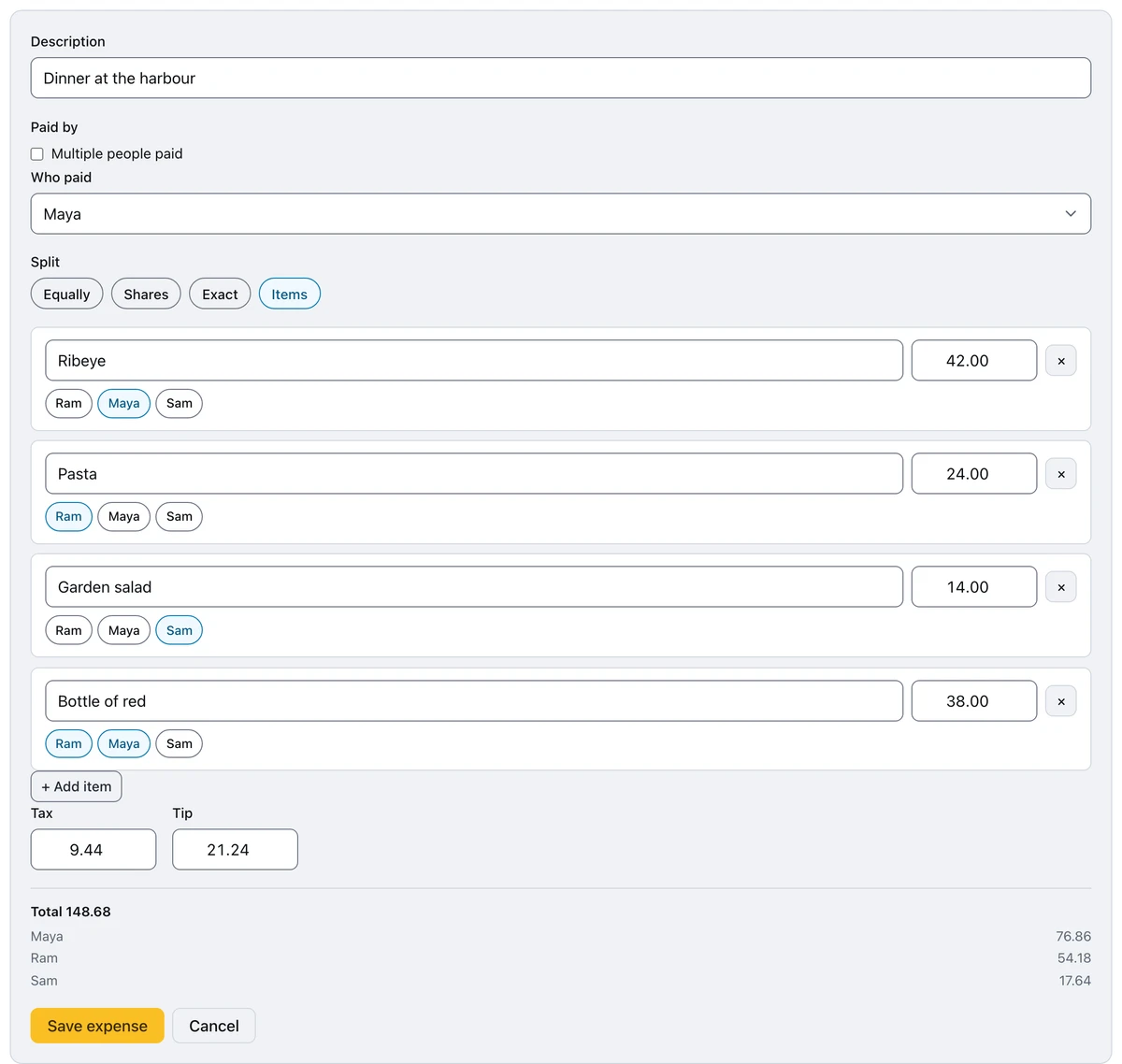
Task: Switch split mode to Equally
Action: pos(66,295)
